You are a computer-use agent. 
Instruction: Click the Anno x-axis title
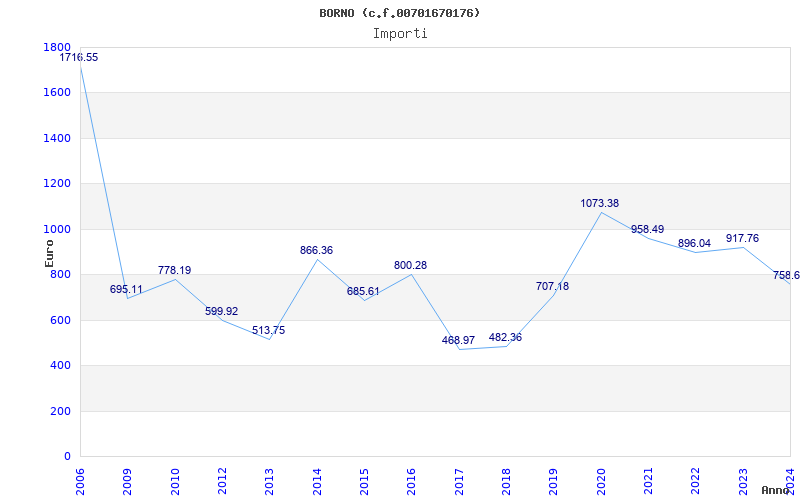click(x=775, y=490)
